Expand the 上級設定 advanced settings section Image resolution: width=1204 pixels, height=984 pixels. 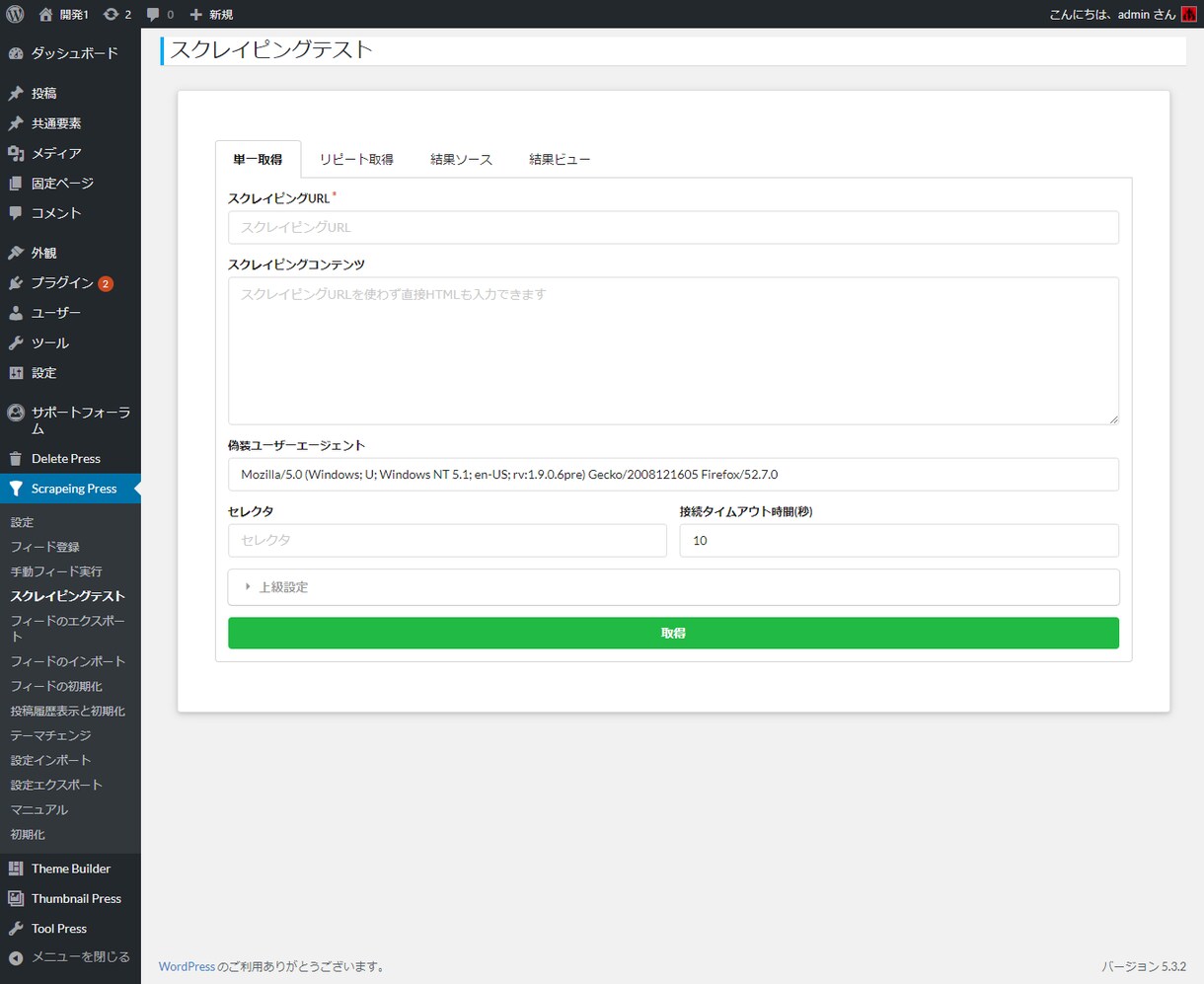coord(673,586)
